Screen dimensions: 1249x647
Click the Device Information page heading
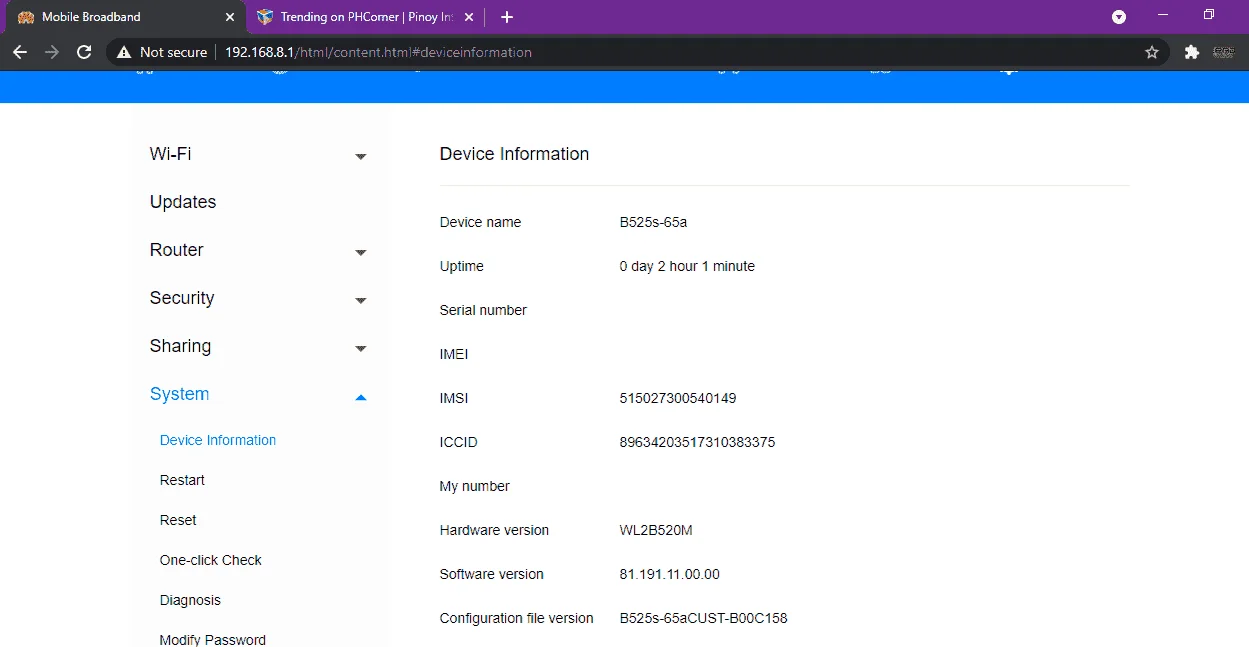tap(514, 154)
